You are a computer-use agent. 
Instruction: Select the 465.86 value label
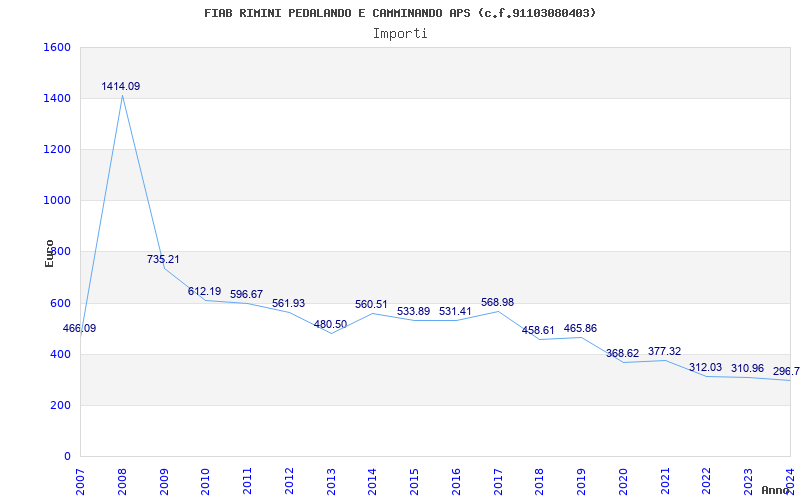580,328
